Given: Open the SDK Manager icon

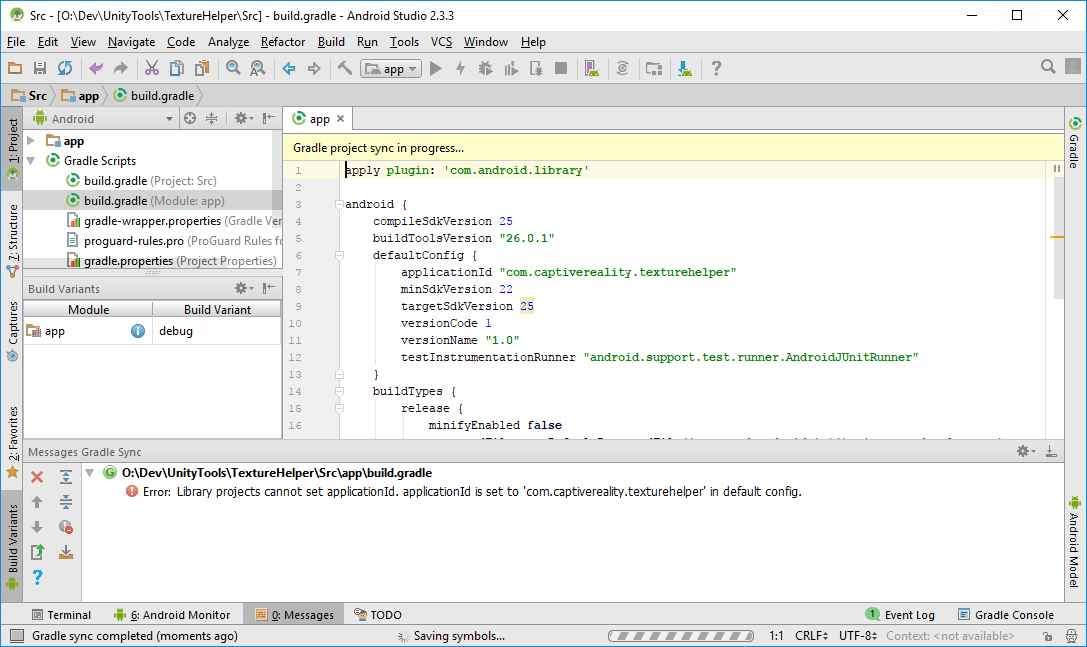Looking at the screenshot, I should [685, 68].
